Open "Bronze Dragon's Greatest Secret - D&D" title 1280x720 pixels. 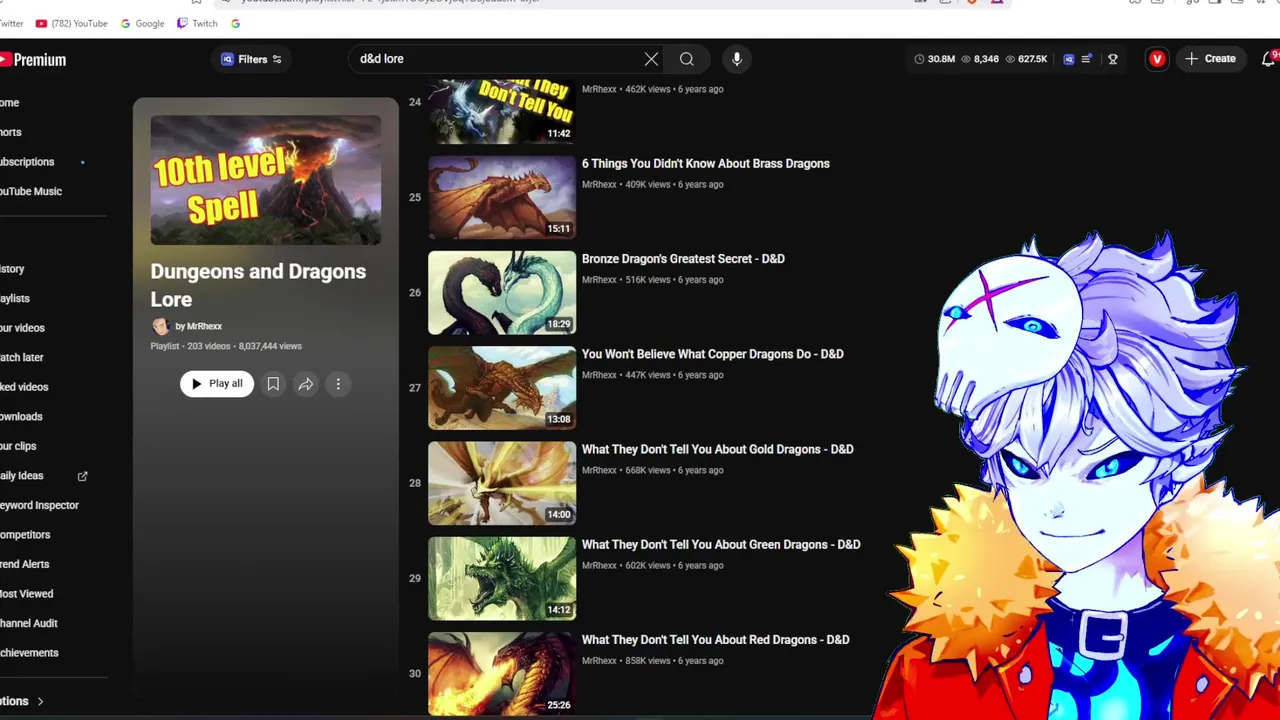tap(683, 259)
